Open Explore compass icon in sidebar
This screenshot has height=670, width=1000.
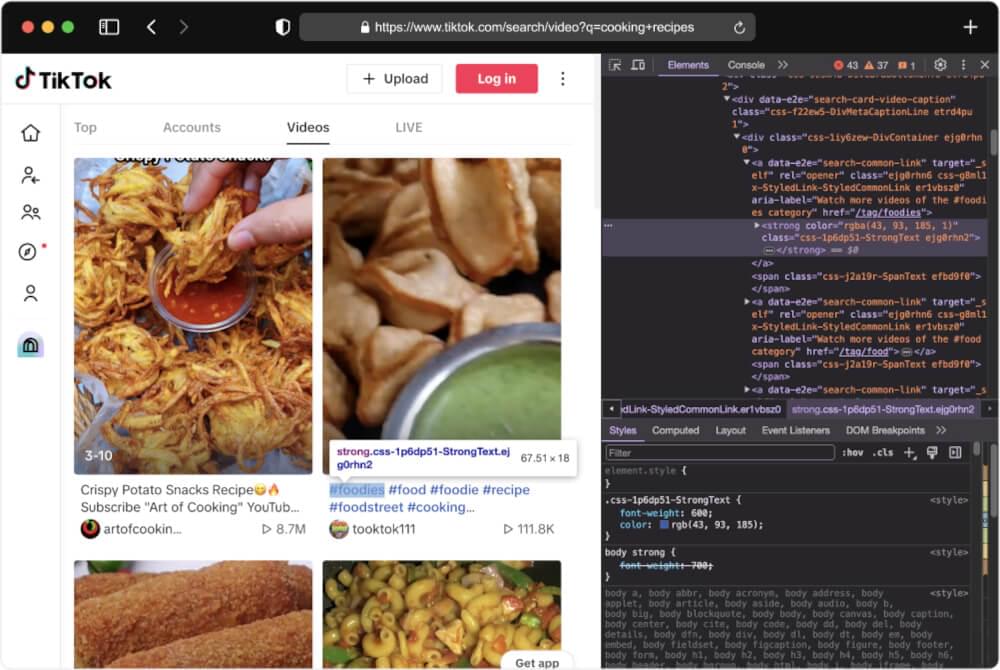[28, 252]
